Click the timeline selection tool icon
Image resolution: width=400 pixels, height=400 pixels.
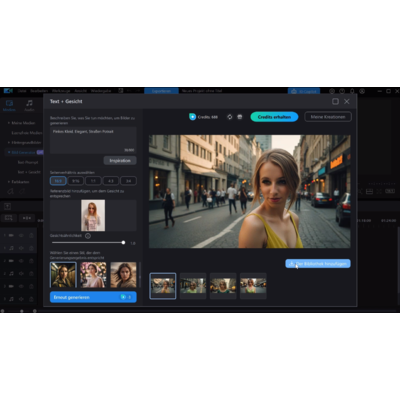pos(9,218)
